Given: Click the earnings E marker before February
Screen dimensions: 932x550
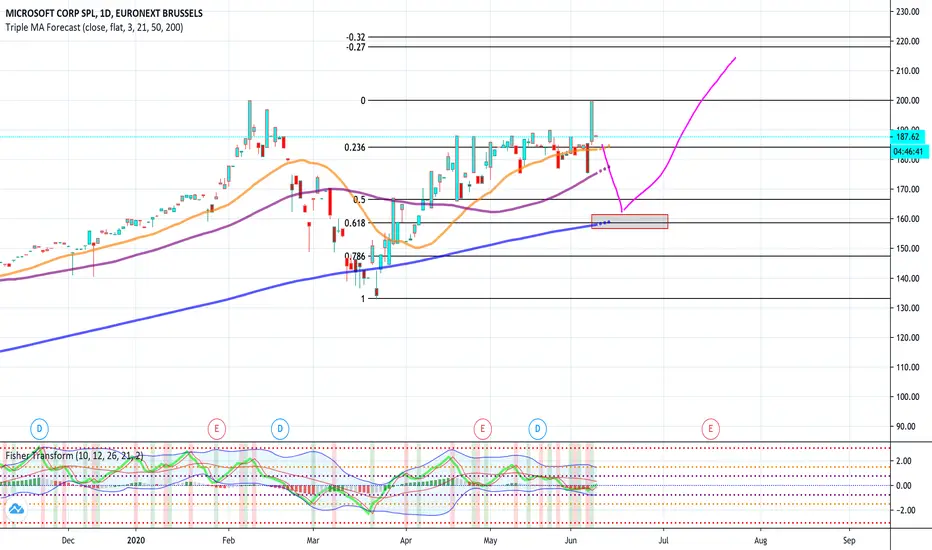Looking at the screenshot, I should coord(217,428).
